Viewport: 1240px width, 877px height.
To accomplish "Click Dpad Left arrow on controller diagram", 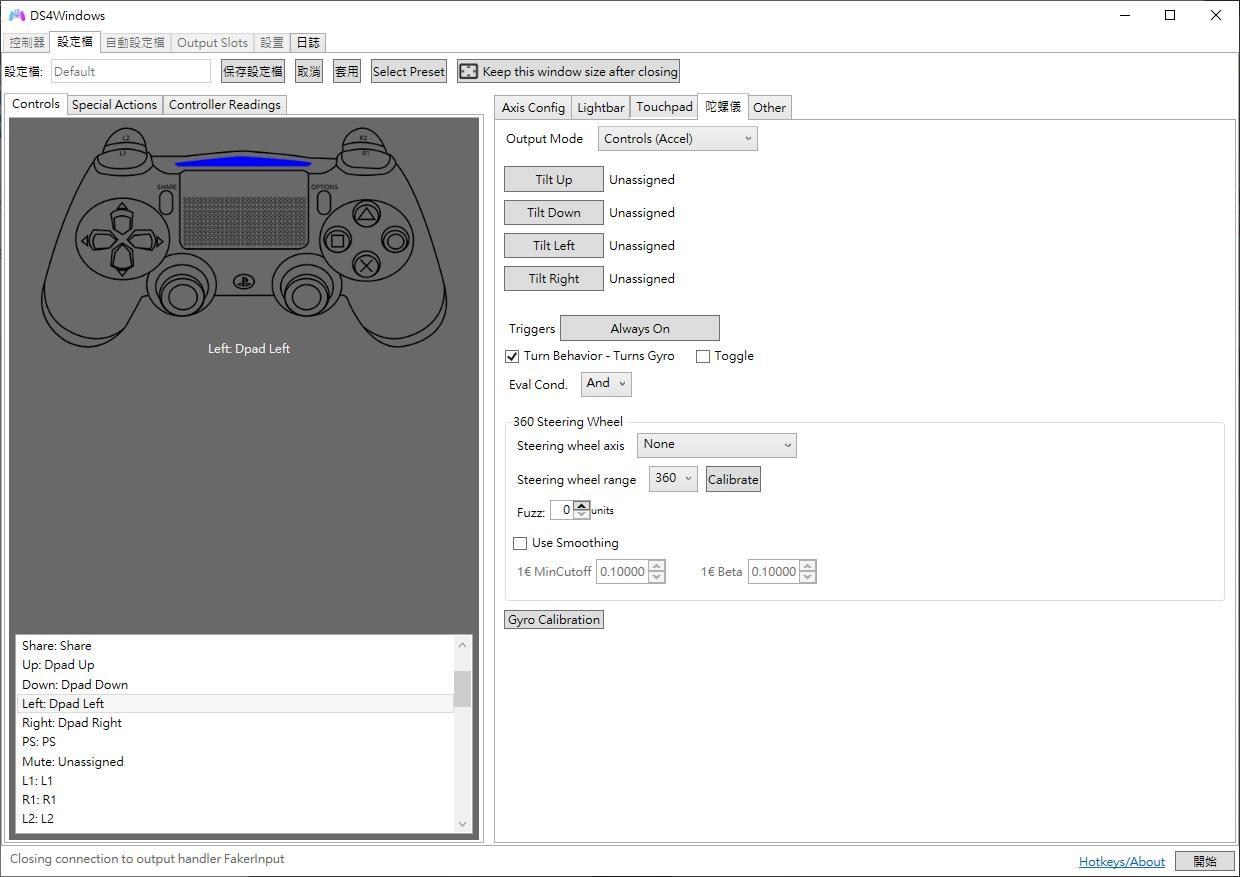I will point(98,240).
